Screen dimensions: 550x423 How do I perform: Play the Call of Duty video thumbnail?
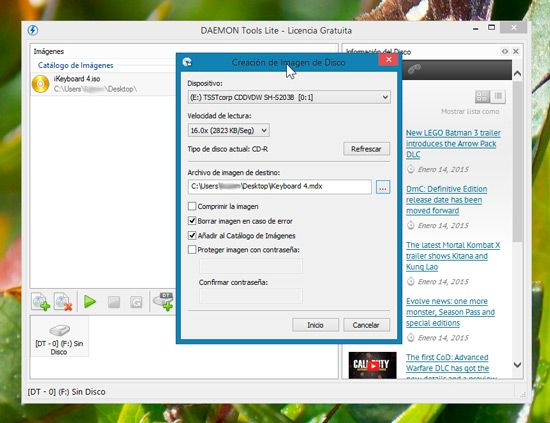[373, 365]
